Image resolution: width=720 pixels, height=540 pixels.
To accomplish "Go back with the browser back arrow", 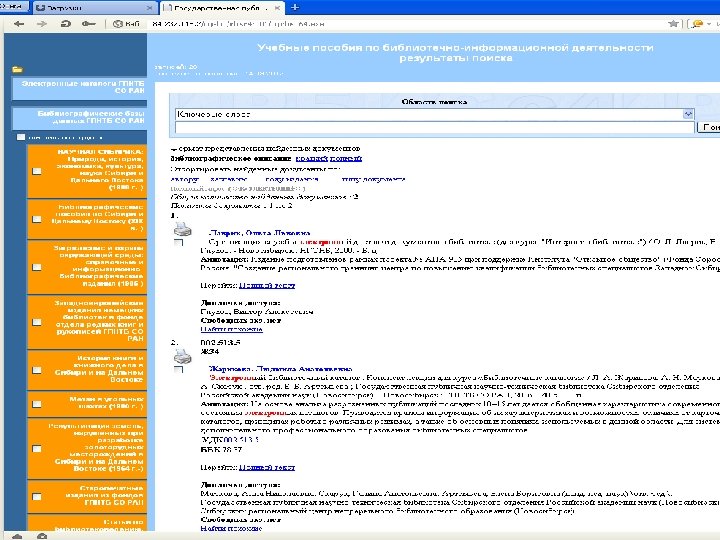I will pyautogui.click(x=19, y=24).
